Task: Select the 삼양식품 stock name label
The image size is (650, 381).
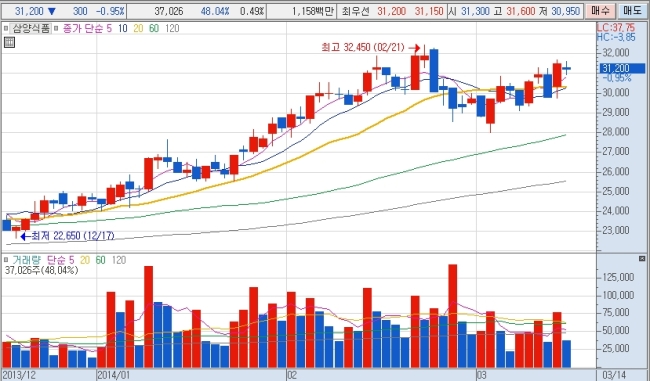Action: click(31, 29)
